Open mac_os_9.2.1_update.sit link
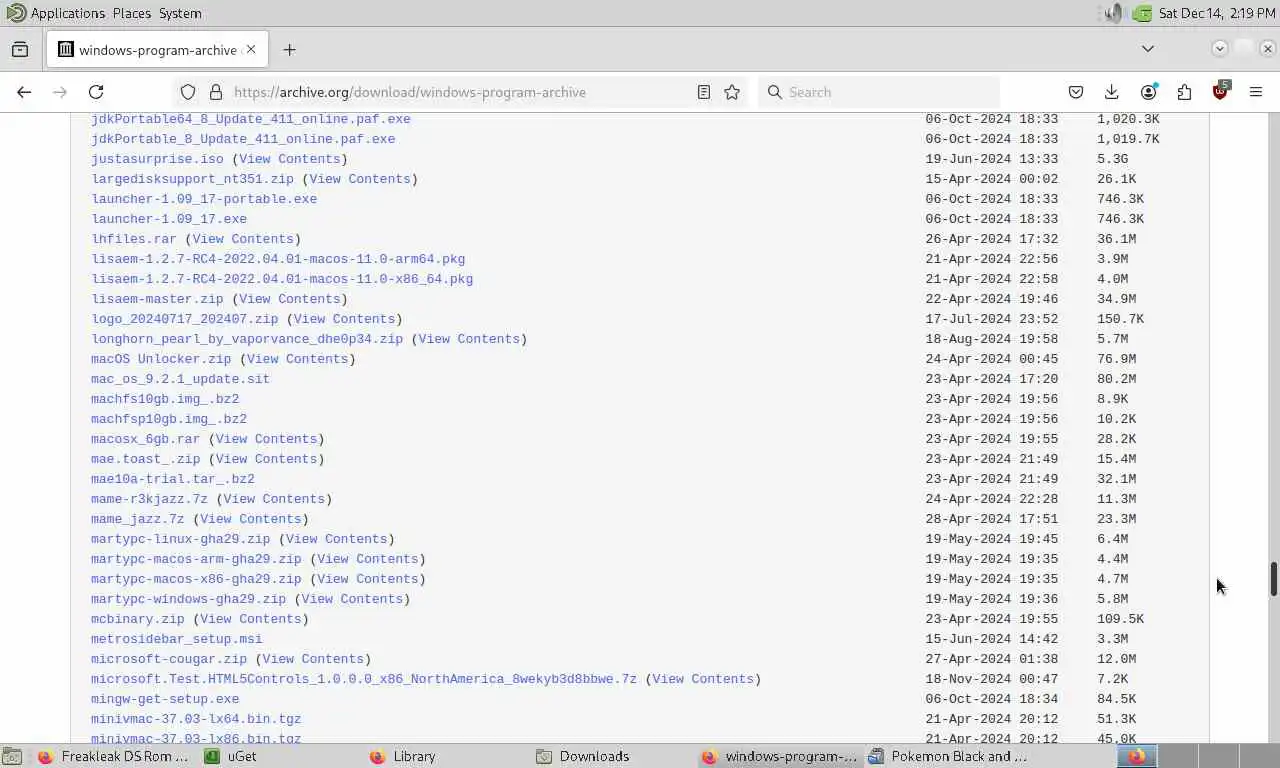Screen dimensions: 1280x768 180,379
